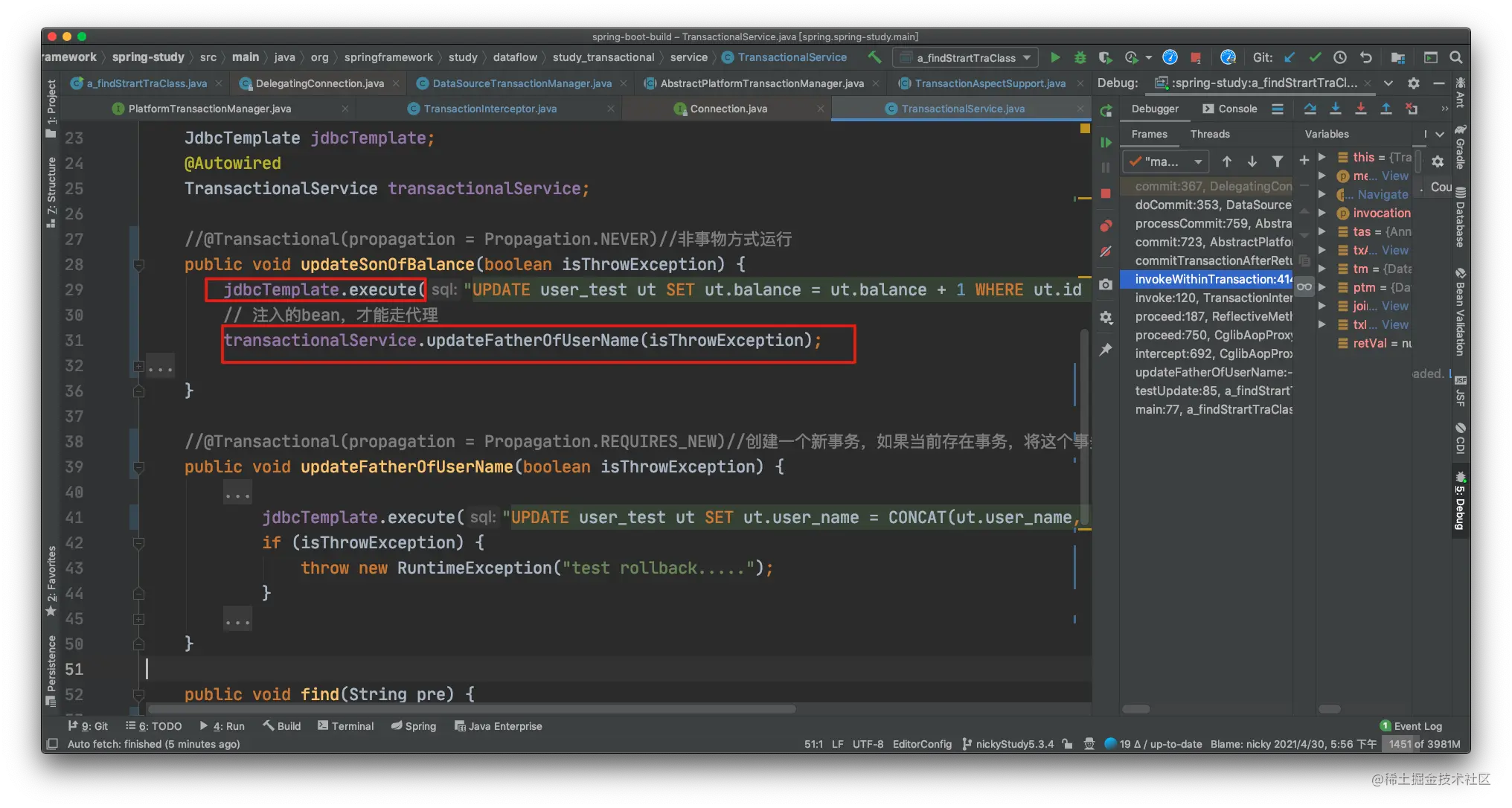This screenshot has height=808, width=1512.
Task: Click the nickyStudy5.3.4 Git branch widget
Action: click(x=1008, y=744)
